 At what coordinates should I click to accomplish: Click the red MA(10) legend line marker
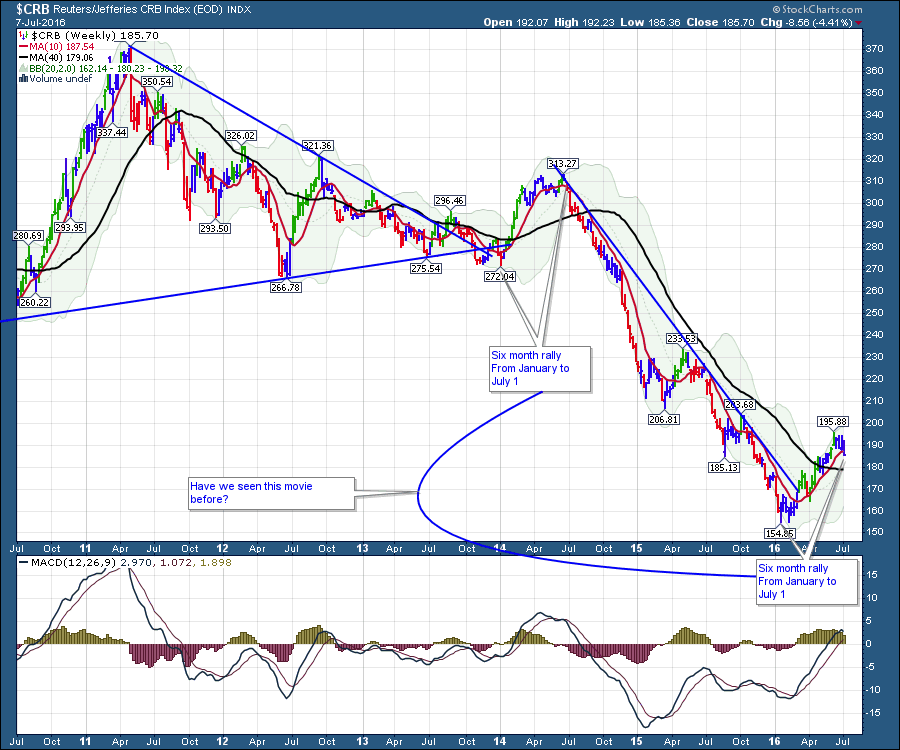click(x=24, y=46)
